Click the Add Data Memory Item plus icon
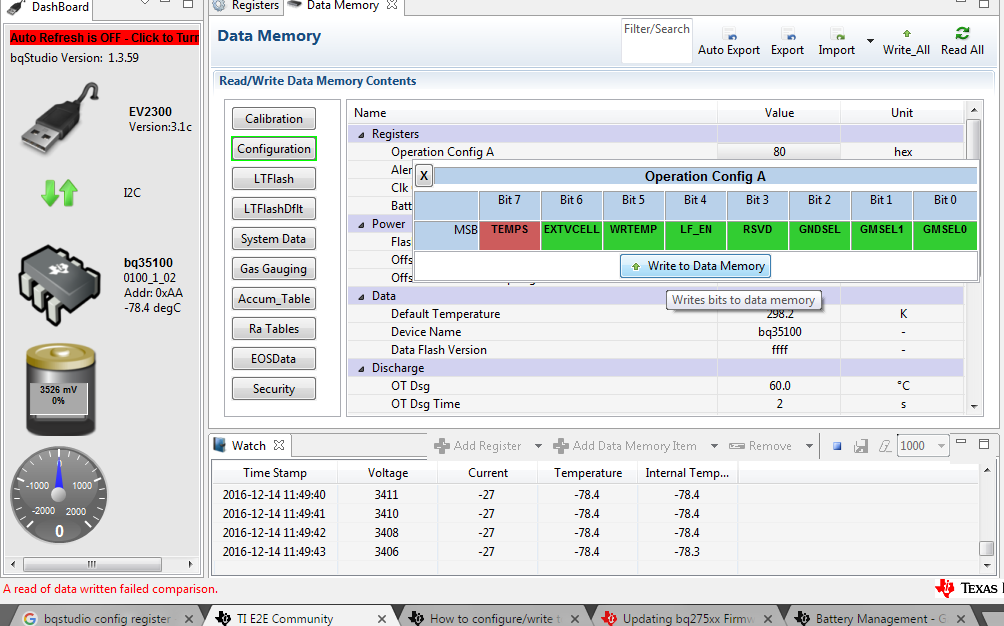 (561, 446)
